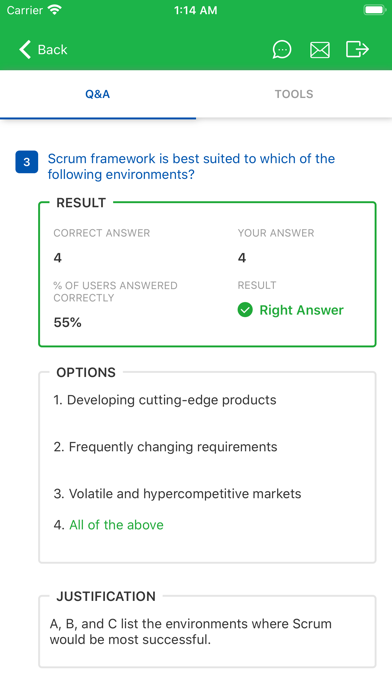The height and width of the screenshot is (696, 392).
Task: Choose option 2 Frequently changing requirements
Action: click(x=165, y=447)
